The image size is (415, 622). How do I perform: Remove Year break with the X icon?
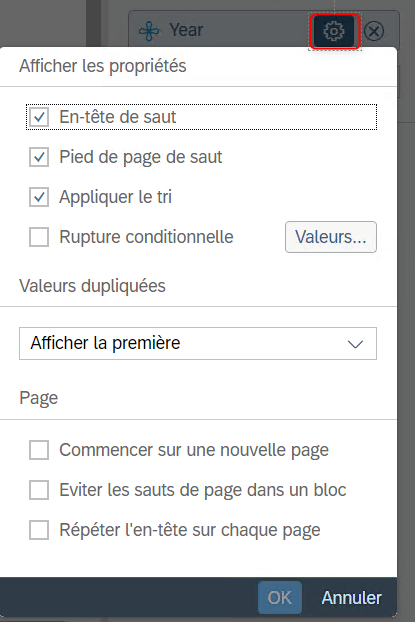374,31
